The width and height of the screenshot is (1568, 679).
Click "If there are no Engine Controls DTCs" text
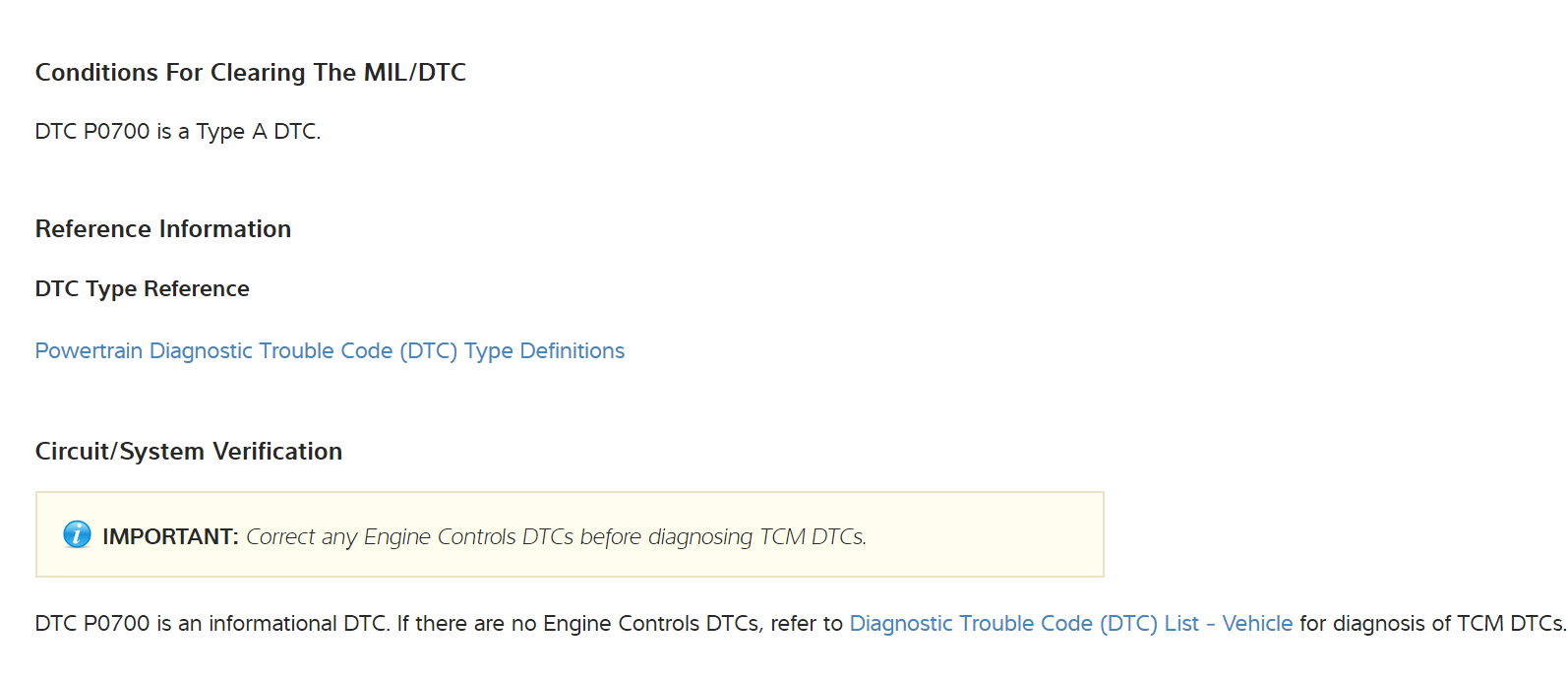tap(579, 624)
